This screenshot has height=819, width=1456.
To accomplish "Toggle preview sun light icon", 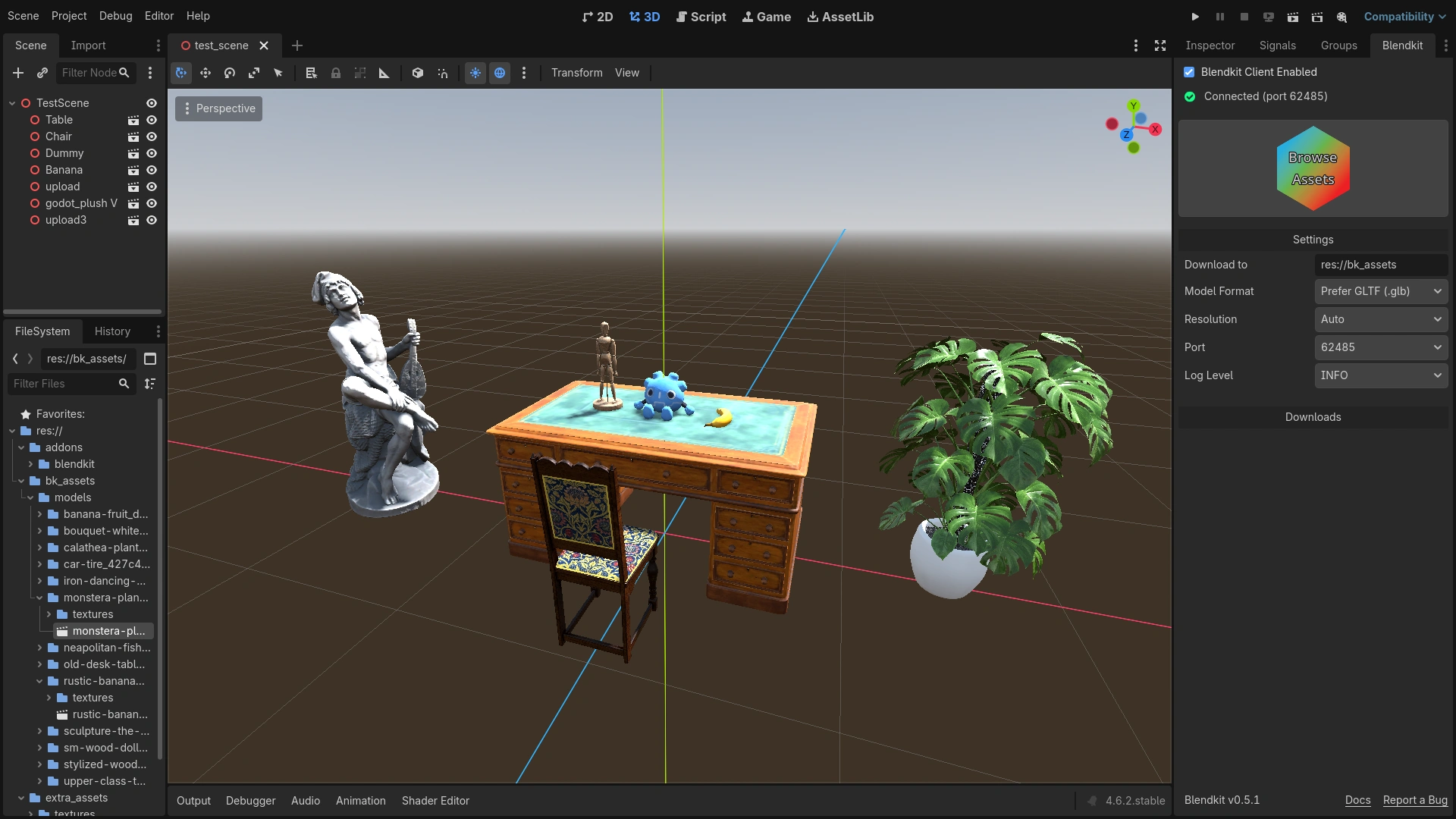I will pyautogui.click(x=475, y=73).
